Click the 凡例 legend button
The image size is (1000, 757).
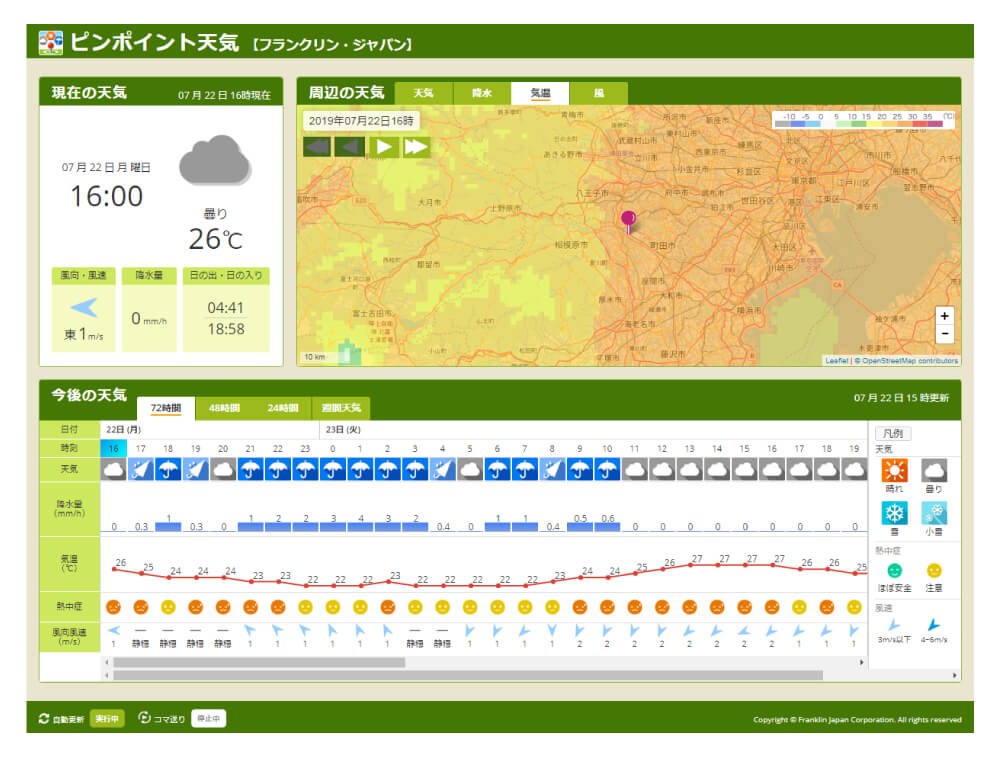pyautogui.click(x=893, y=434)
